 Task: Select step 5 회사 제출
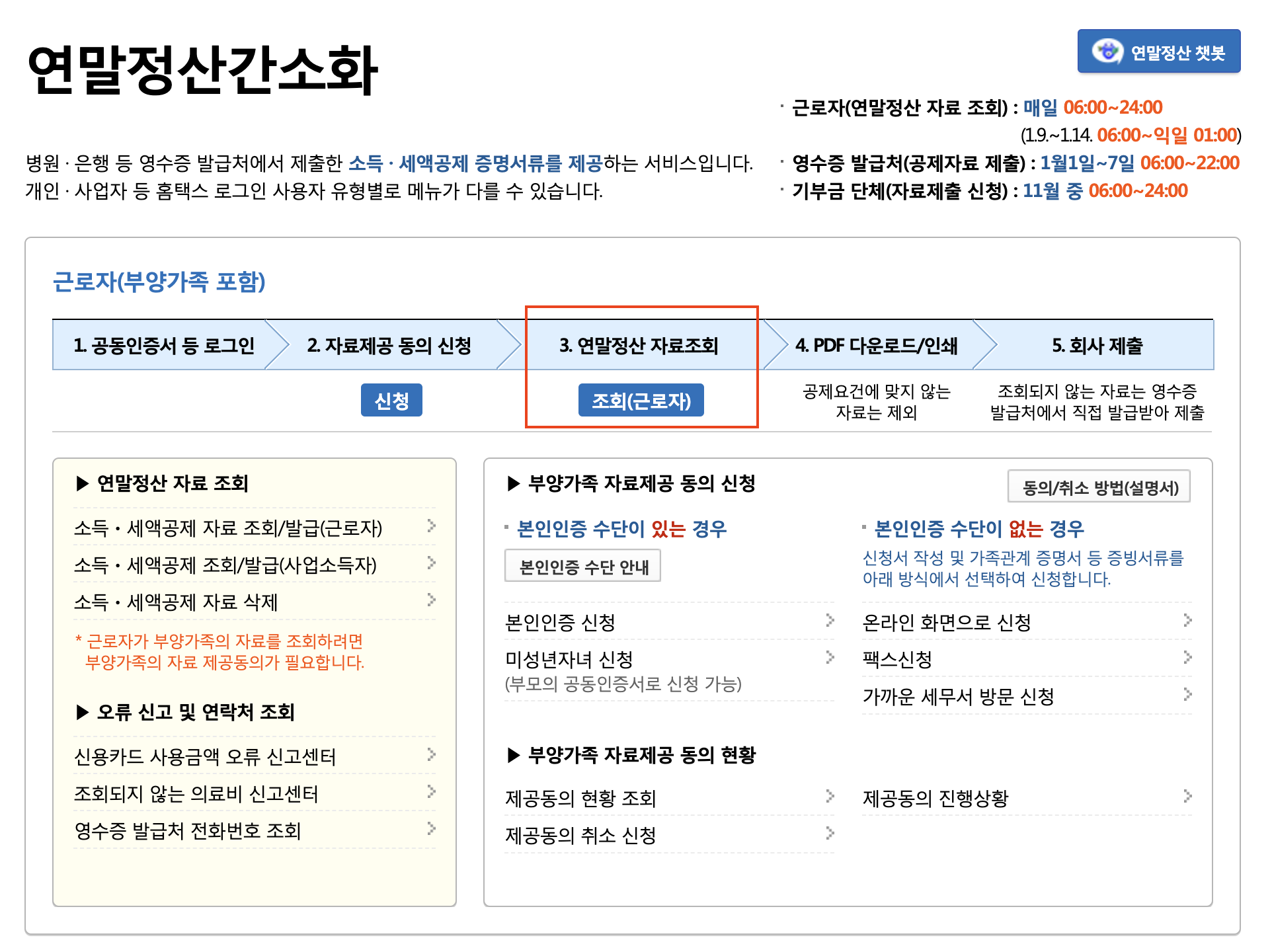pos(1097,345)
